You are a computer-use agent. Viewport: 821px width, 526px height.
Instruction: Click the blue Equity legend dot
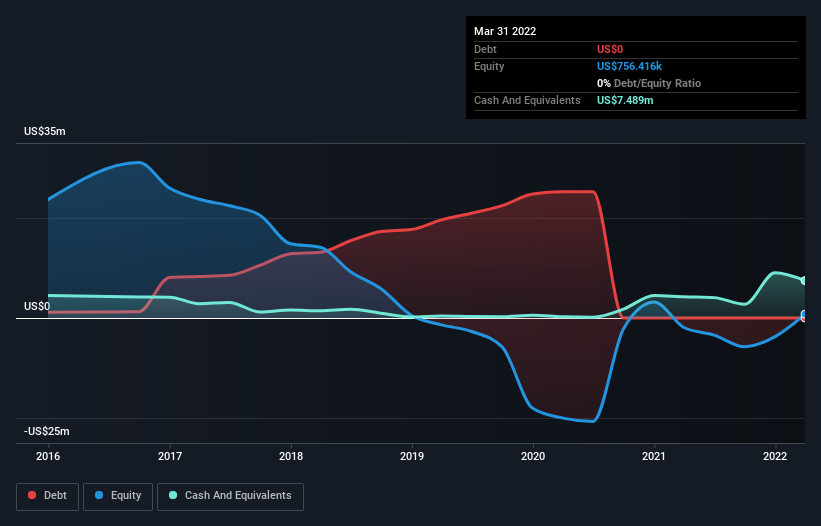99,495
